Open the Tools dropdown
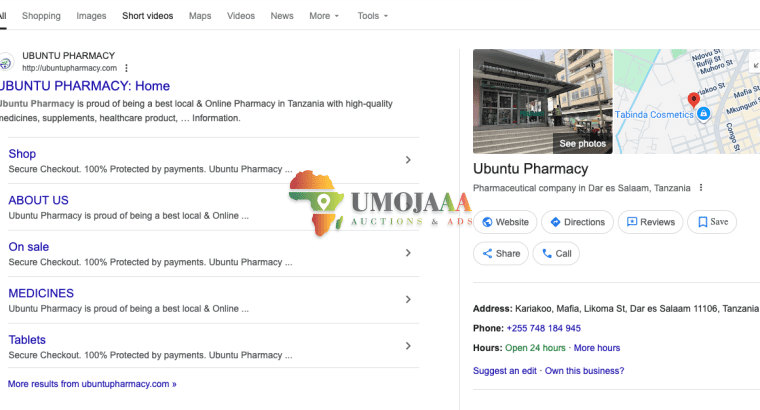760x410 pixels. 373,16
